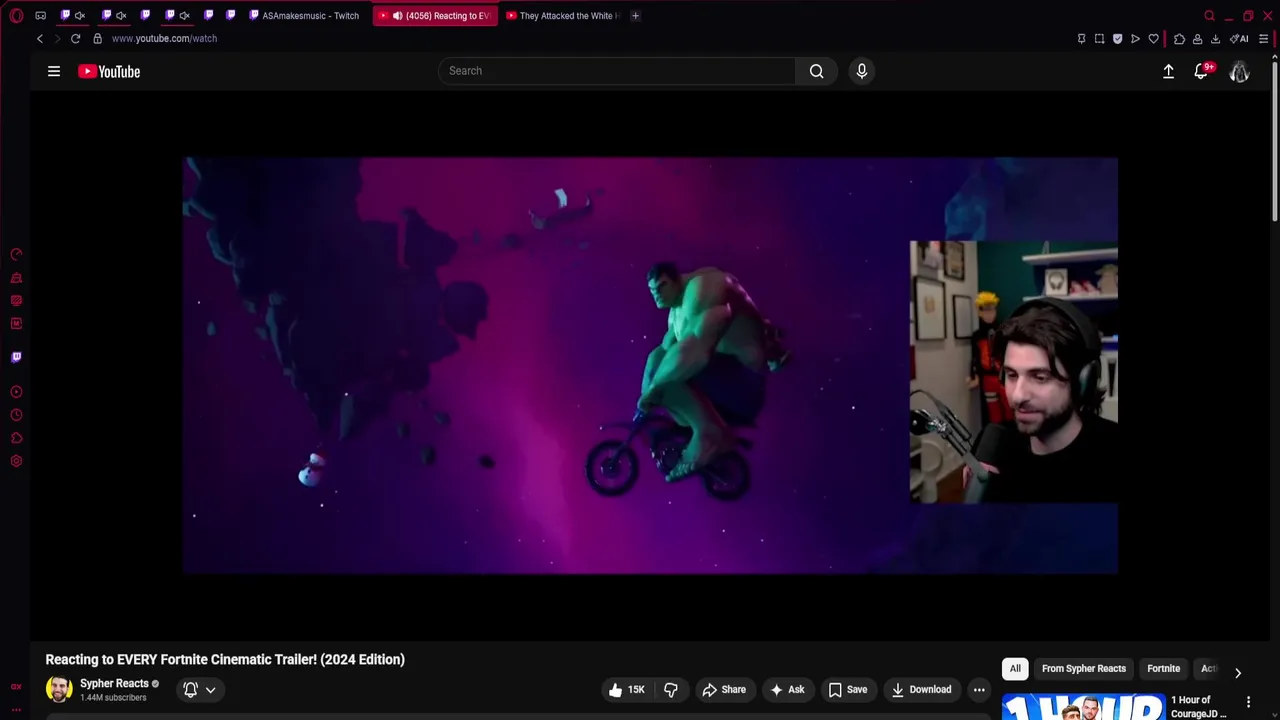This screenshot has height=720, width=1280.
Task: Open the sidebar history clock icon
Action: click(x=16, y=415)
